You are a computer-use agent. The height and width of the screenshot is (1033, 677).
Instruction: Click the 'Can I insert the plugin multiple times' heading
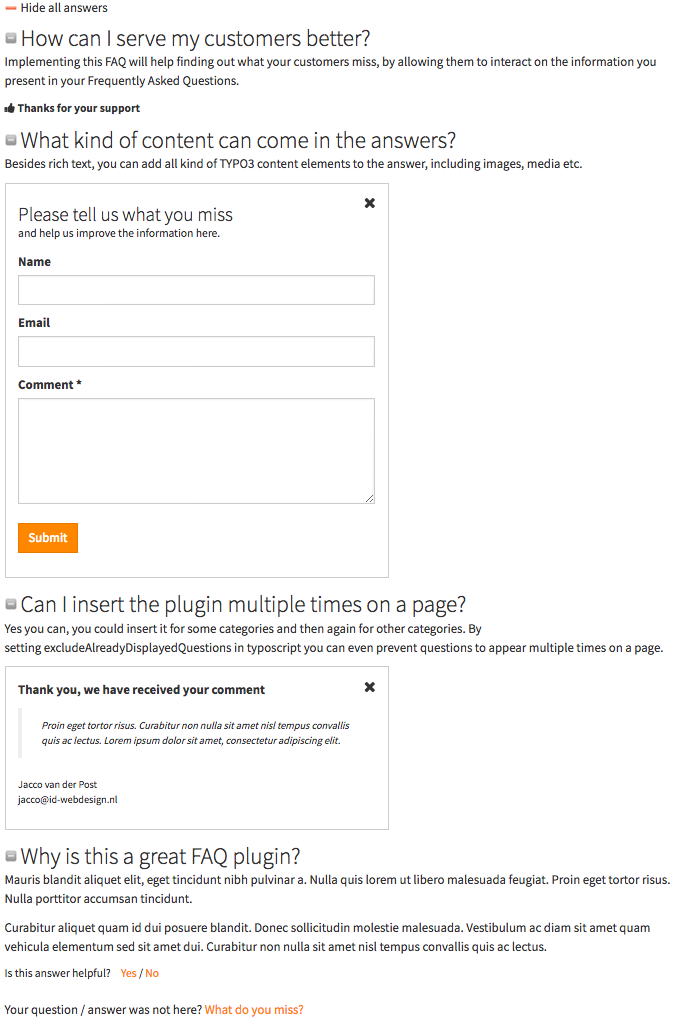[x=243, y=605]
